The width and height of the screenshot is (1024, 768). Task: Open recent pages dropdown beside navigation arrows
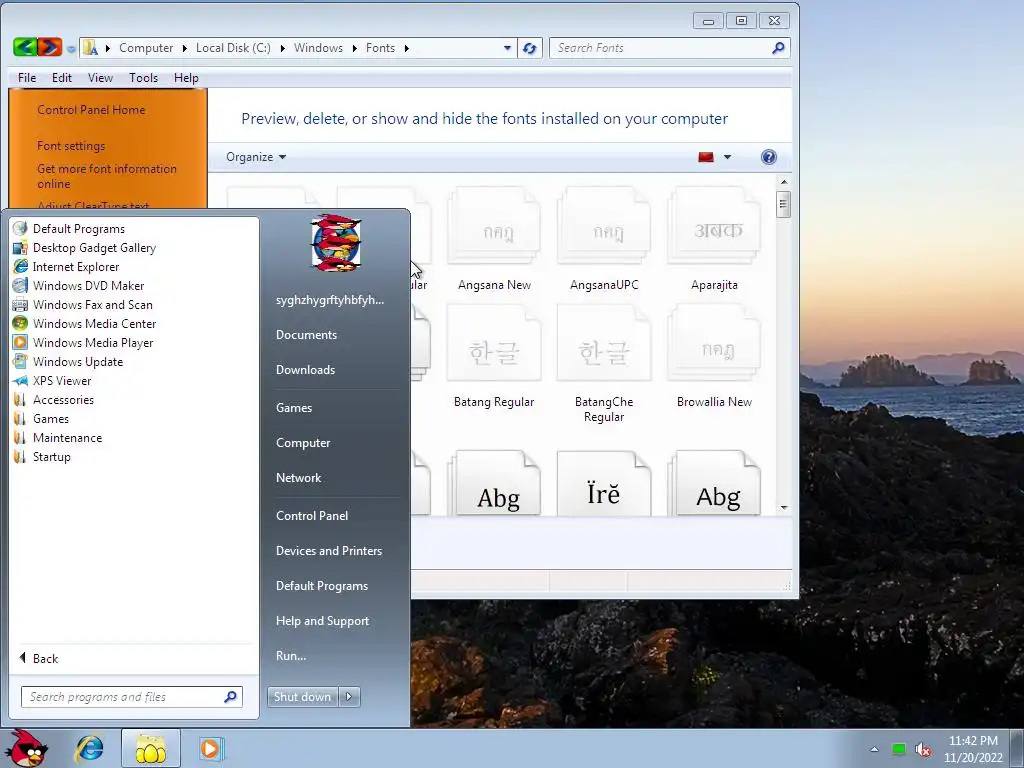coord(71,49)
